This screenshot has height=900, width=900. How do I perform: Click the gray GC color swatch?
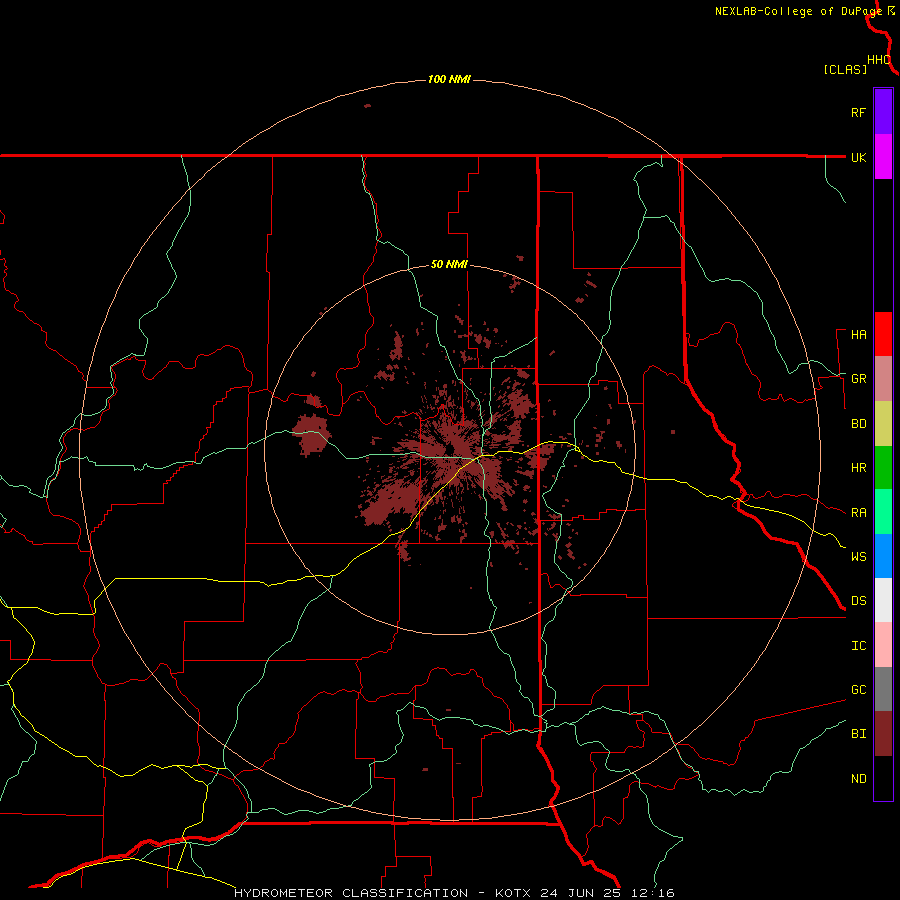coord(883,689)
